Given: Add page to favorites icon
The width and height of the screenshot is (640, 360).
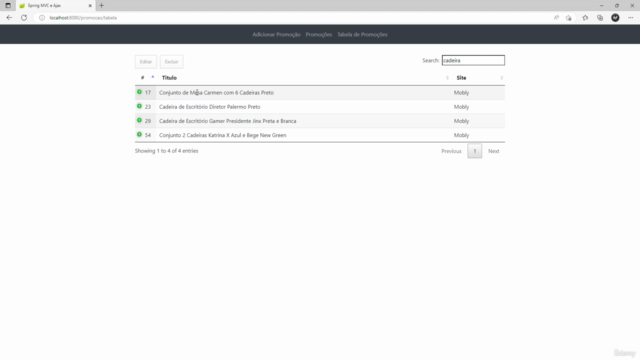Looking at the screenshot, I should [x=569, y=18].
